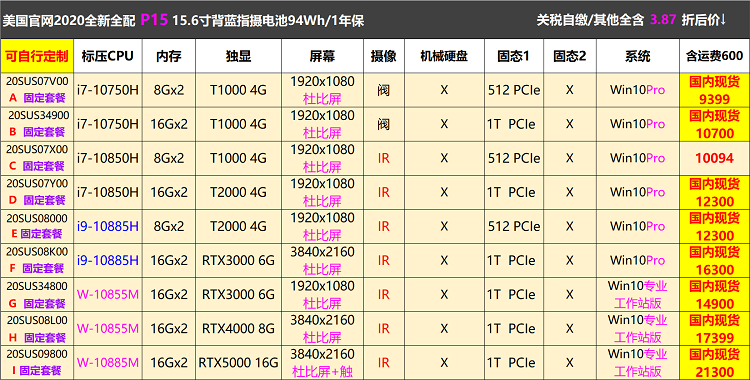Click the price 10094
Viewport: 750px width, 380px height.
(x=715, y=158)
